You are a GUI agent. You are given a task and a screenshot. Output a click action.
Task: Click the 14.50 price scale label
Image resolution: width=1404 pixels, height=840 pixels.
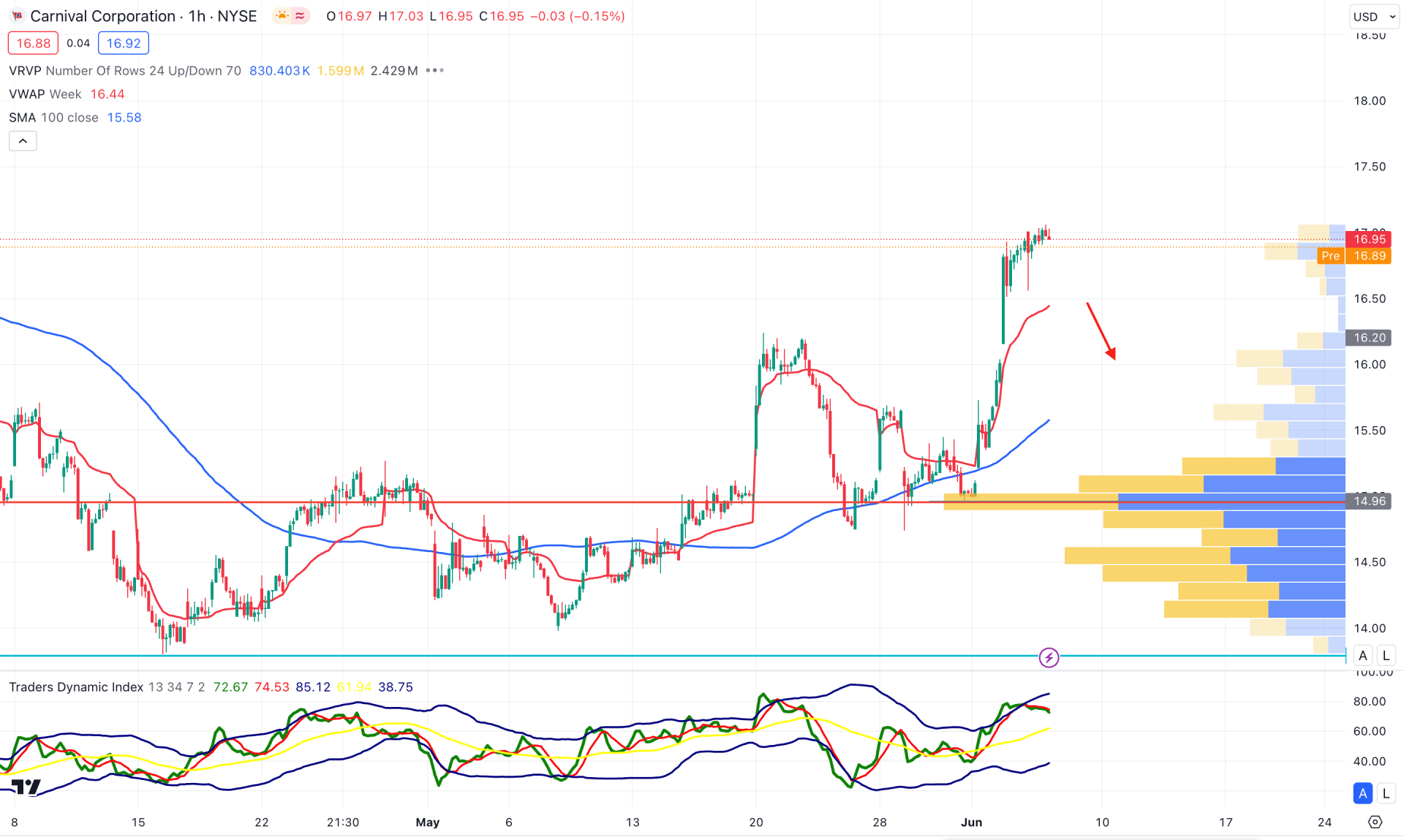(x=1370, y=562)
